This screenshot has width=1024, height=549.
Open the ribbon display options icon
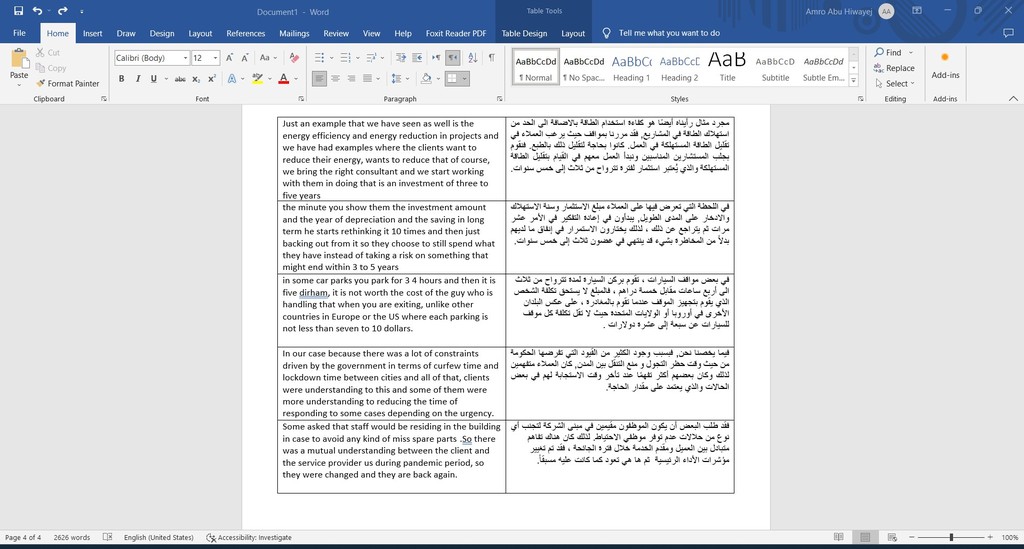point(917,11)
